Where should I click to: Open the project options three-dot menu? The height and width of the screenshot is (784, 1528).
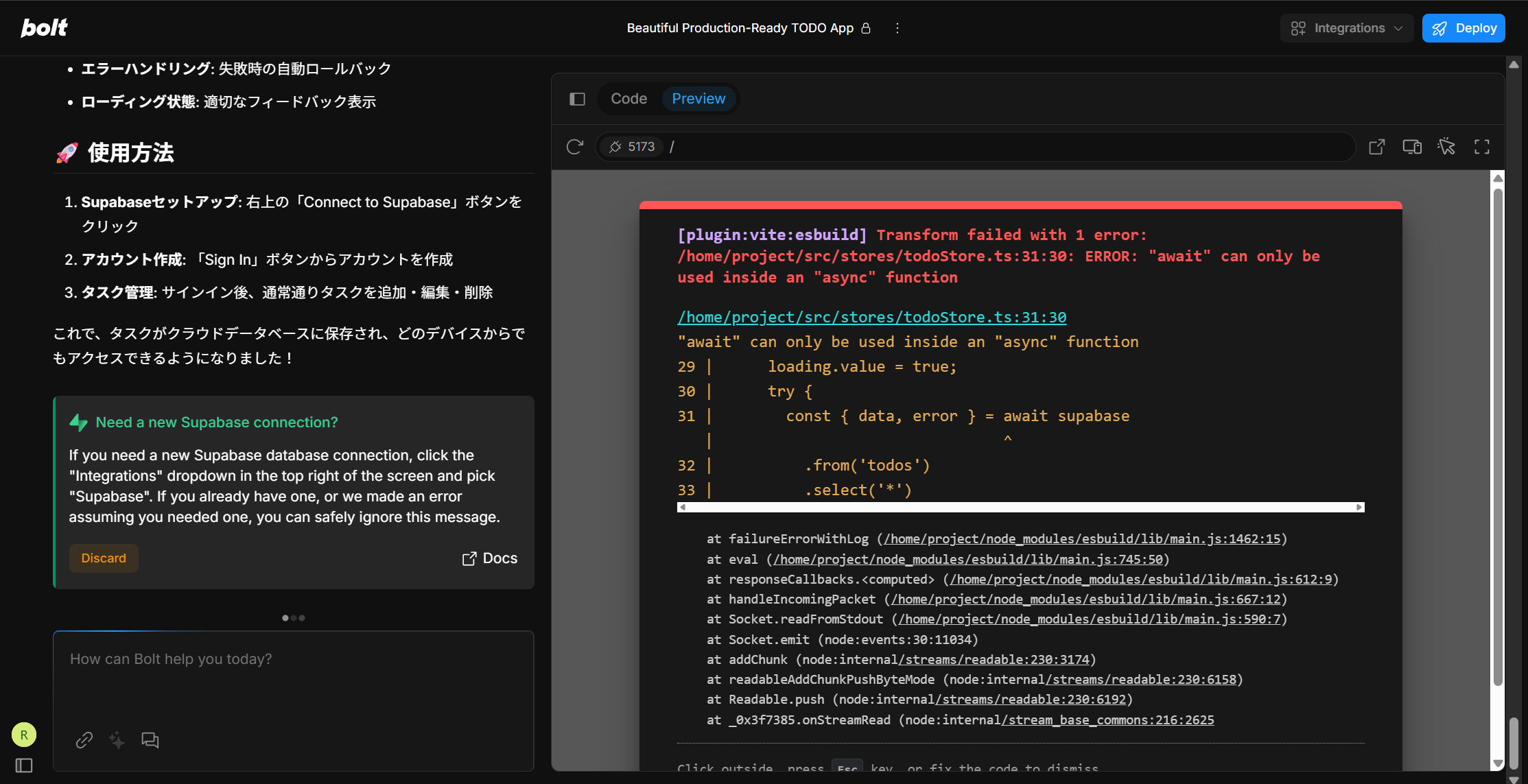897,28
